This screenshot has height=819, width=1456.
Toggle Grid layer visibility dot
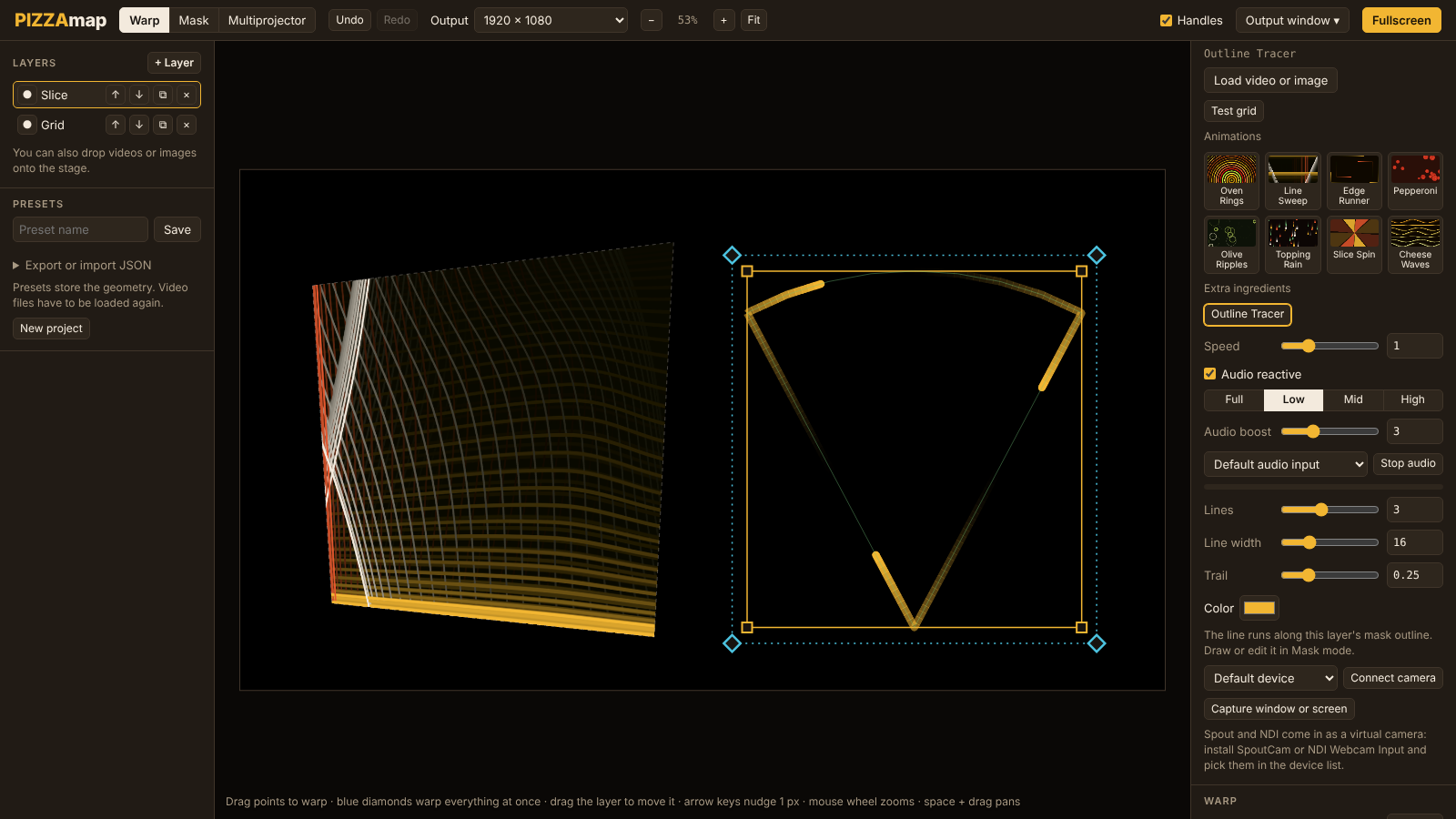(27, 125)
